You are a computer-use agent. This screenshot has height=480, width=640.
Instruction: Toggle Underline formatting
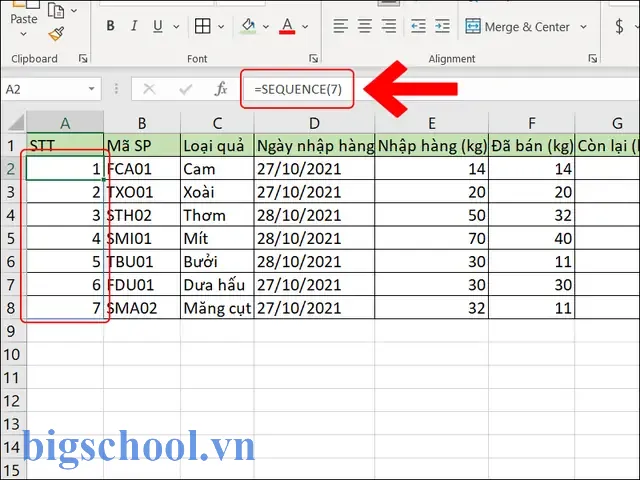[x=158, y=26]
